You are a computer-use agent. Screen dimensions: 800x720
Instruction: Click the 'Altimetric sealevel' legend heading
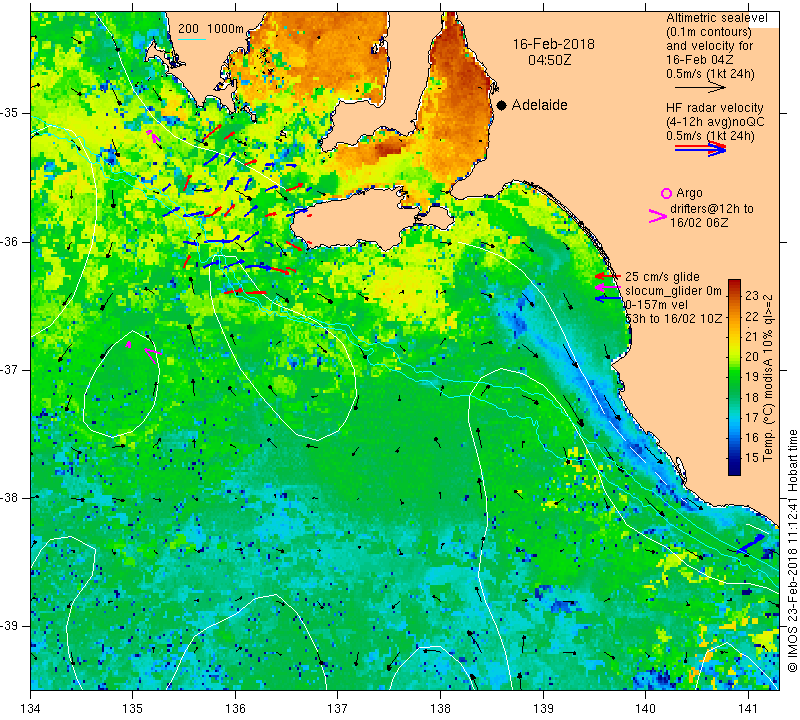pos(717,18)
